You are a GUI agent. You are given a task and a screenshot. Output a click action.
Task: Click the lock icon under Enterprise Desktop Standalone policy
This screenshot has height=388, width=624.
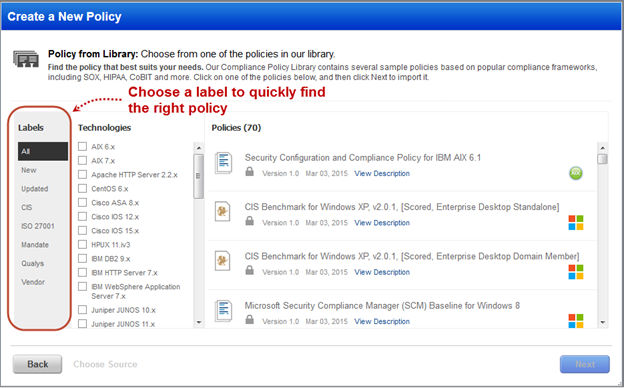tap(250, 221)
